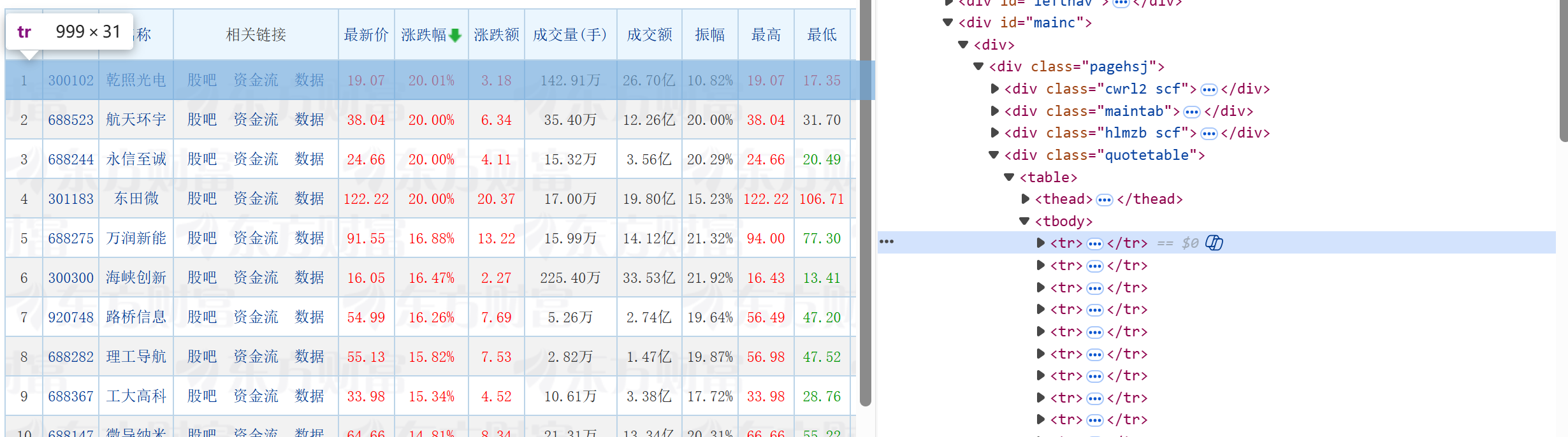The height and width of the screenshot is (437, 1568).
Task: Select 21.32% amplitude cell
Action: tap(710, 238)
